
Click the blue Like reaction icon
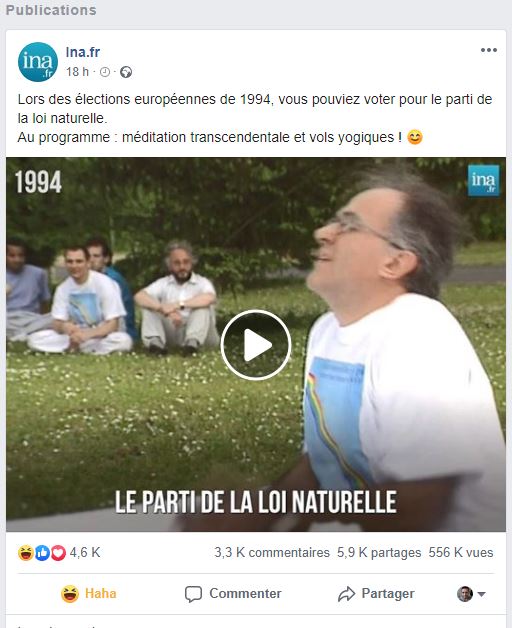pos(42,553)
